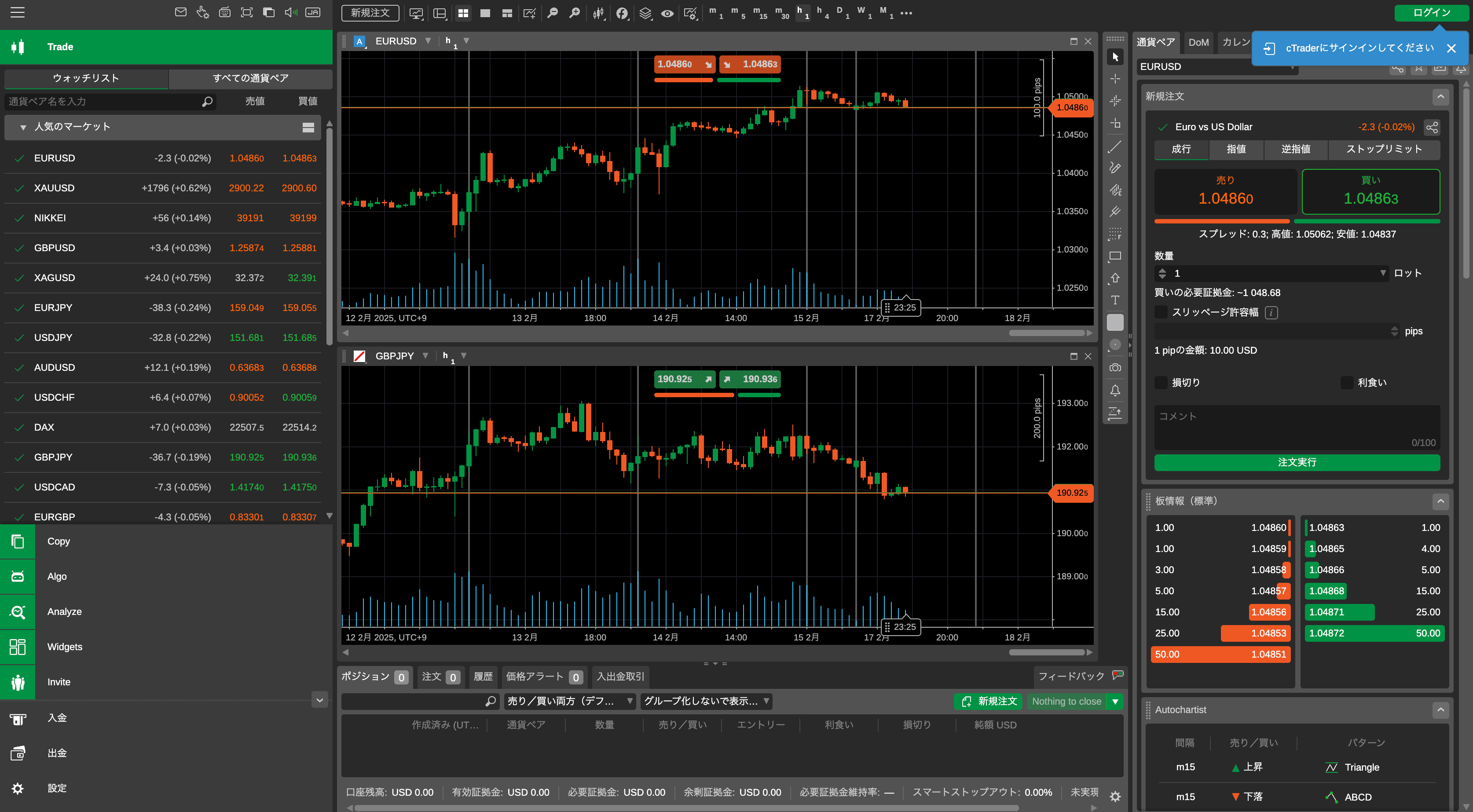Click the mail envelope icon in top bar
The image size is (1473, 812).
pyautogui.click(x=181, y=12)
